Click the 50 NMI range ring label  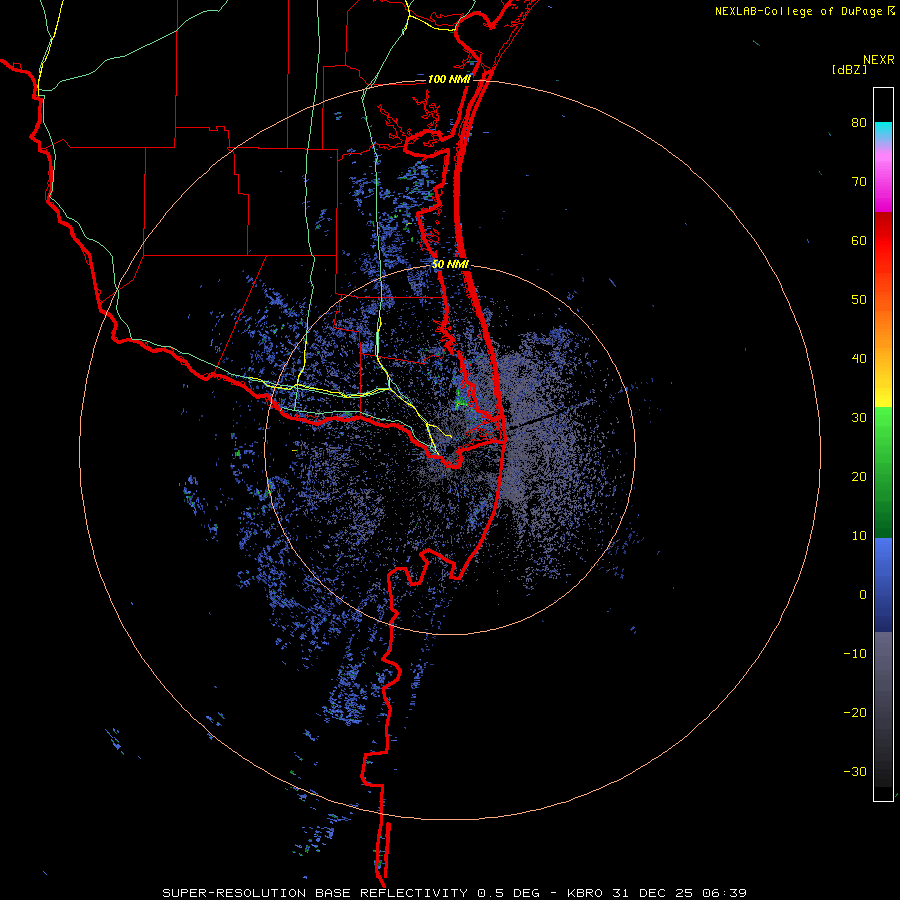coord(451,265)
